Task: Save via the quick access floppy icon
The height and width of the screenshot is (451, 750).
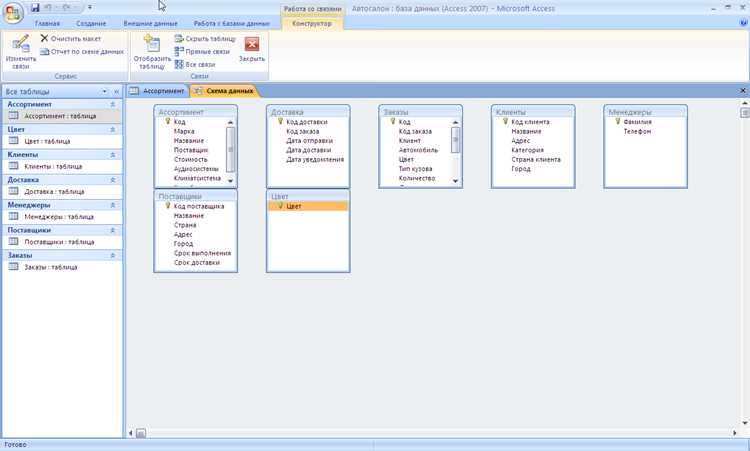Action: (x=35, y=8)
